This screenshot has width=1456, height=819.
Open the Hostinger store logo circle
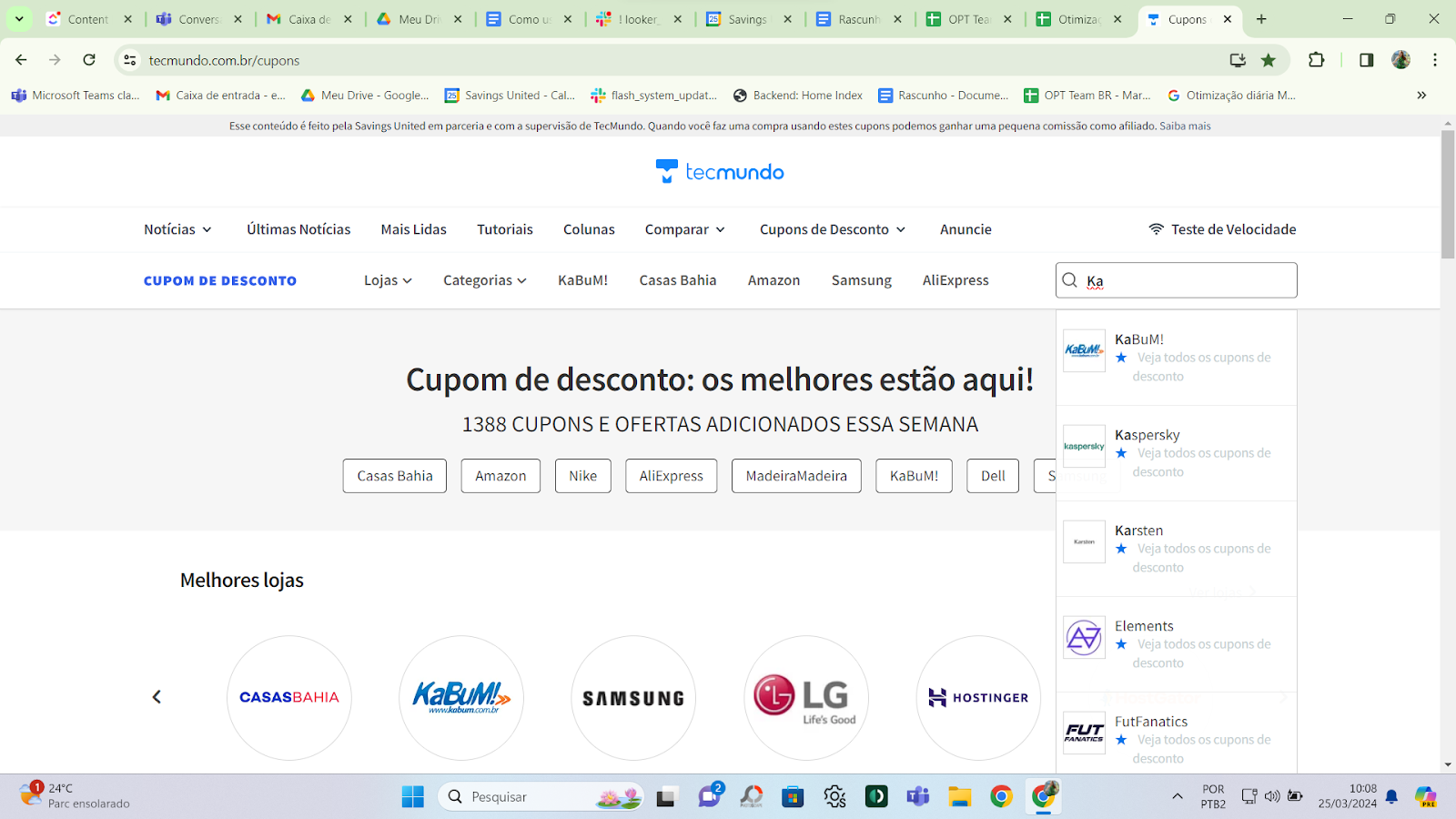point(978,697)
